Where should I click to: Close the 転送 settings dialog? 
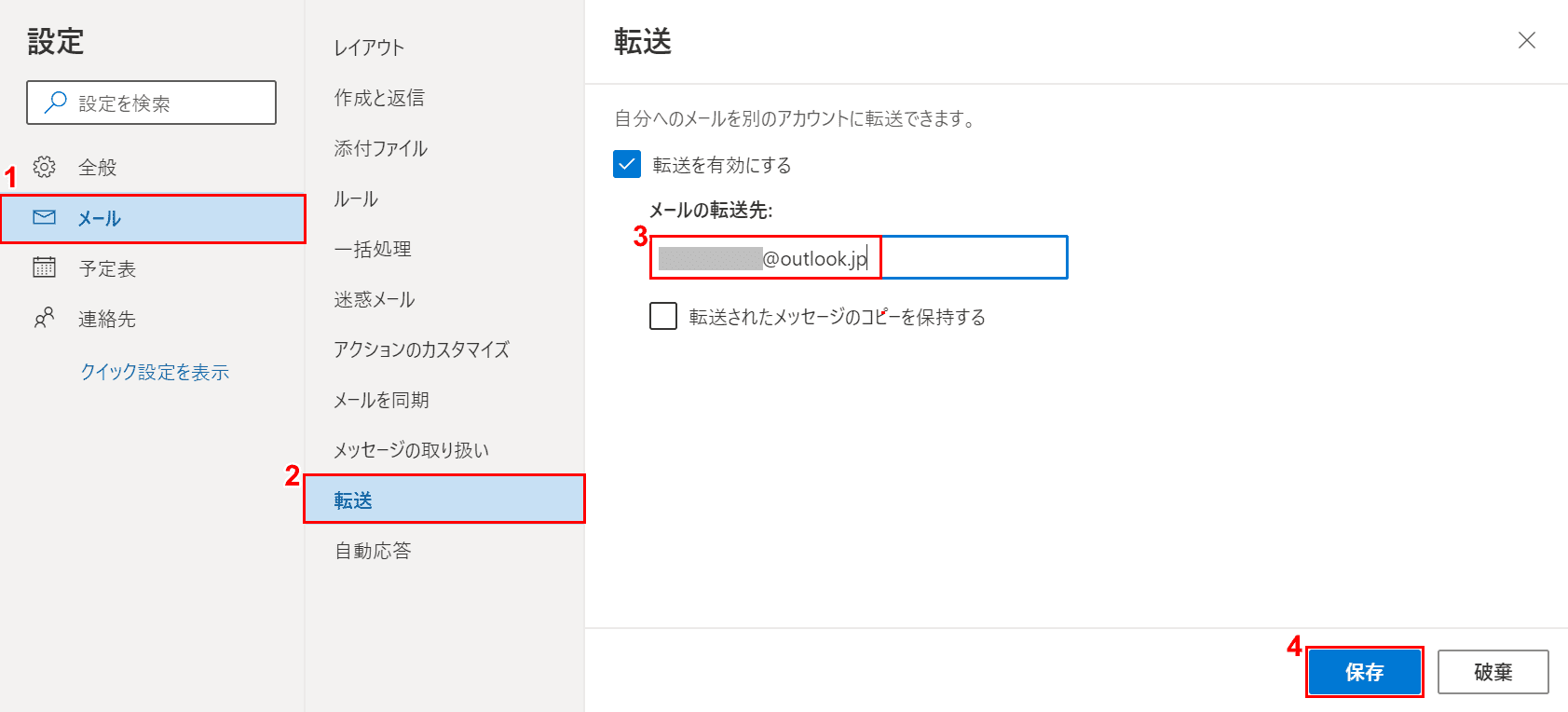click(1526, 40)
